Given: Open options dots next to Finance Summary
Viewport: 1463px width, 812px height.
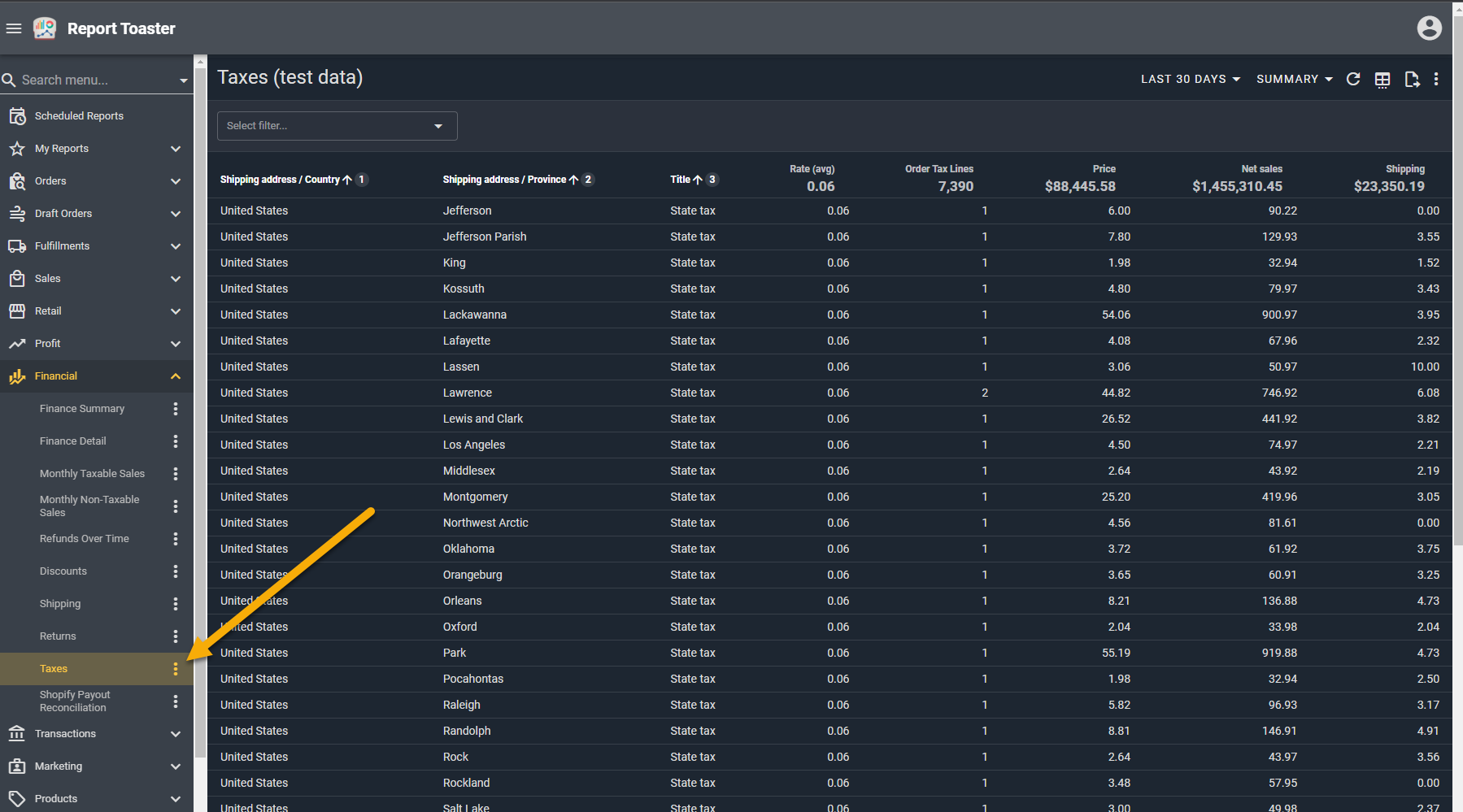Looking at the screenshot, I should 176,409.
